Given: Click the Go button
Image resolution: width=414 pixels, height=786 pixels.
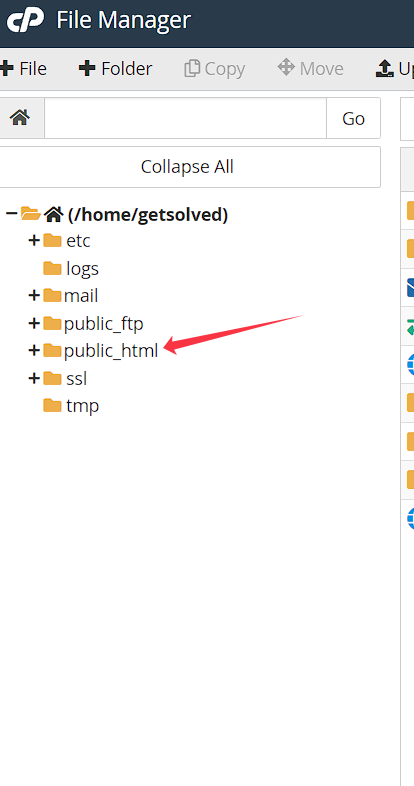Looking at the screenshot, I should (353, 118).
